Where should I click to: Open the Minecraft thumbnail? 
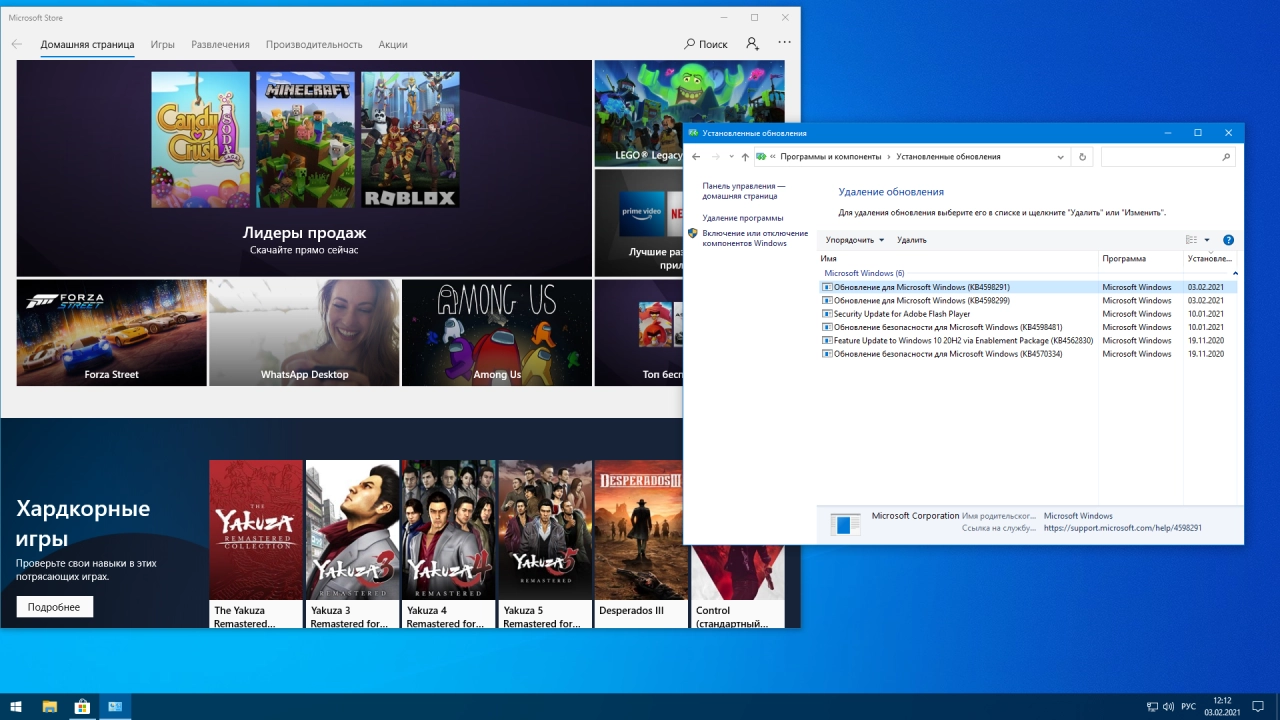(x=305, y=139)
